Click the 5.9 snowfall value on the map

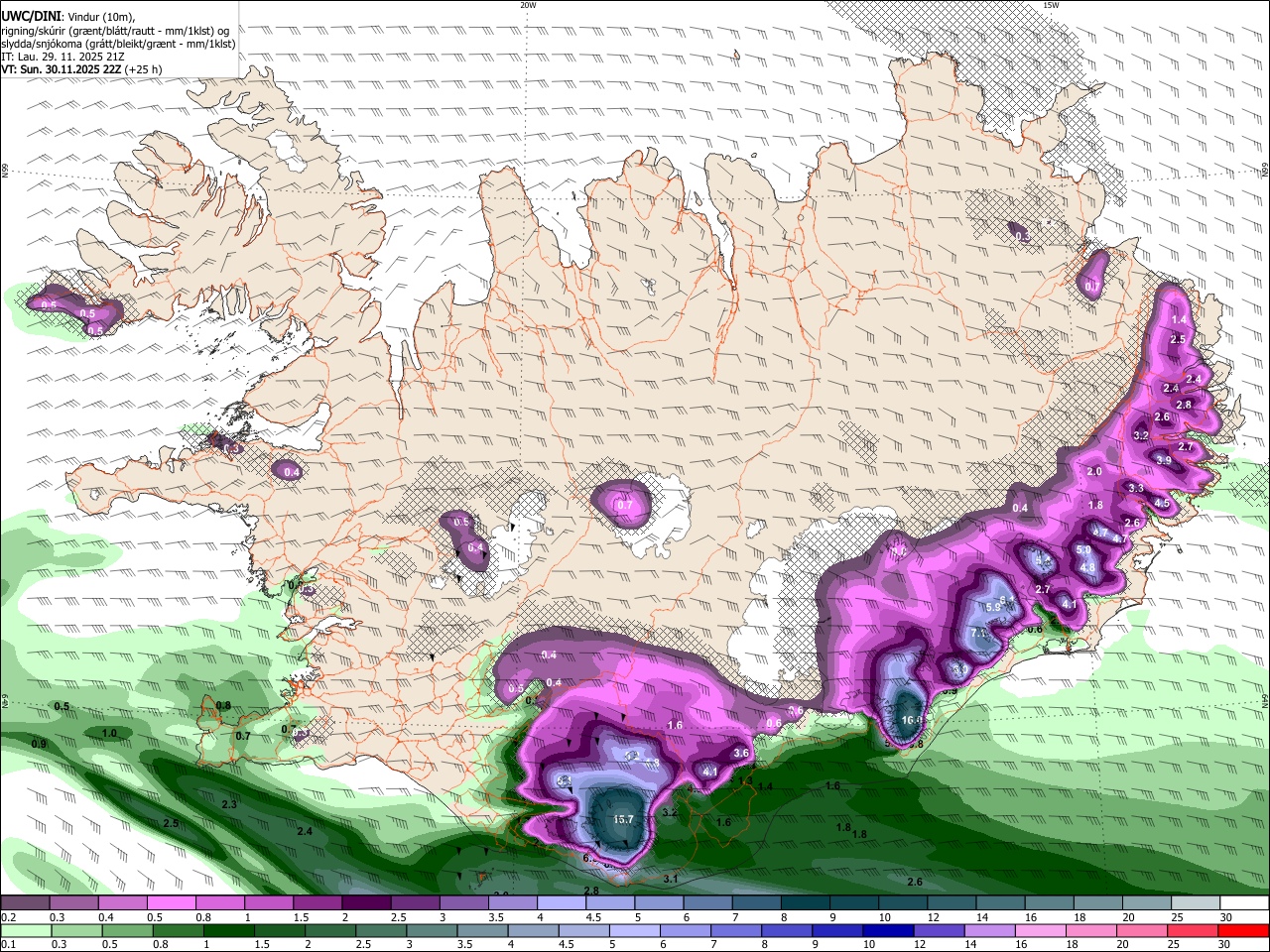(x=992, y=607)
